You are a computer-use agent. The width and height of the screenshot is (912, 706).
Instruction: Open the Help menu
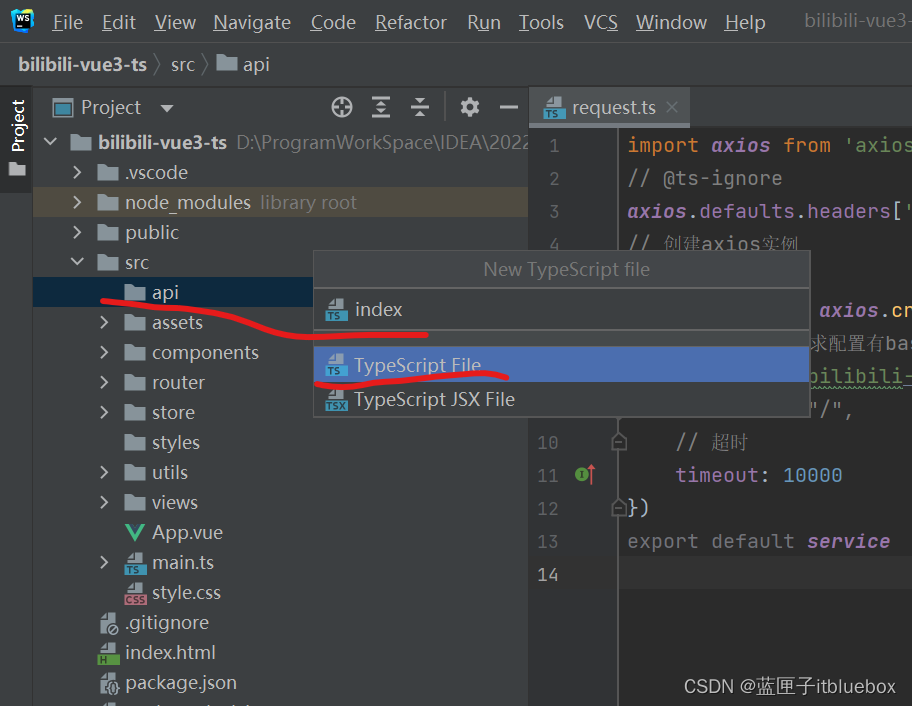click(x=744, y=22)
